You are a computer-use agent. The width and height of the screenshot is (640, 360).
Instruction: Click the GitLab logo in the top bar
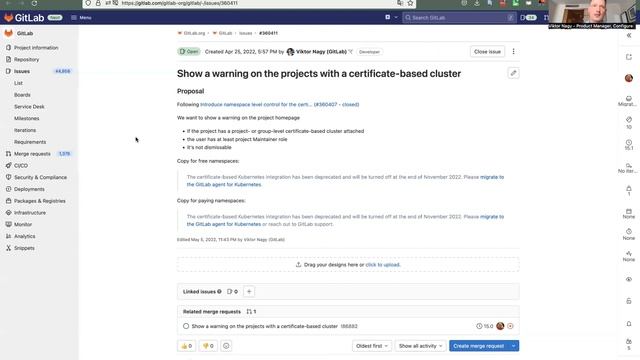[24, 18]
